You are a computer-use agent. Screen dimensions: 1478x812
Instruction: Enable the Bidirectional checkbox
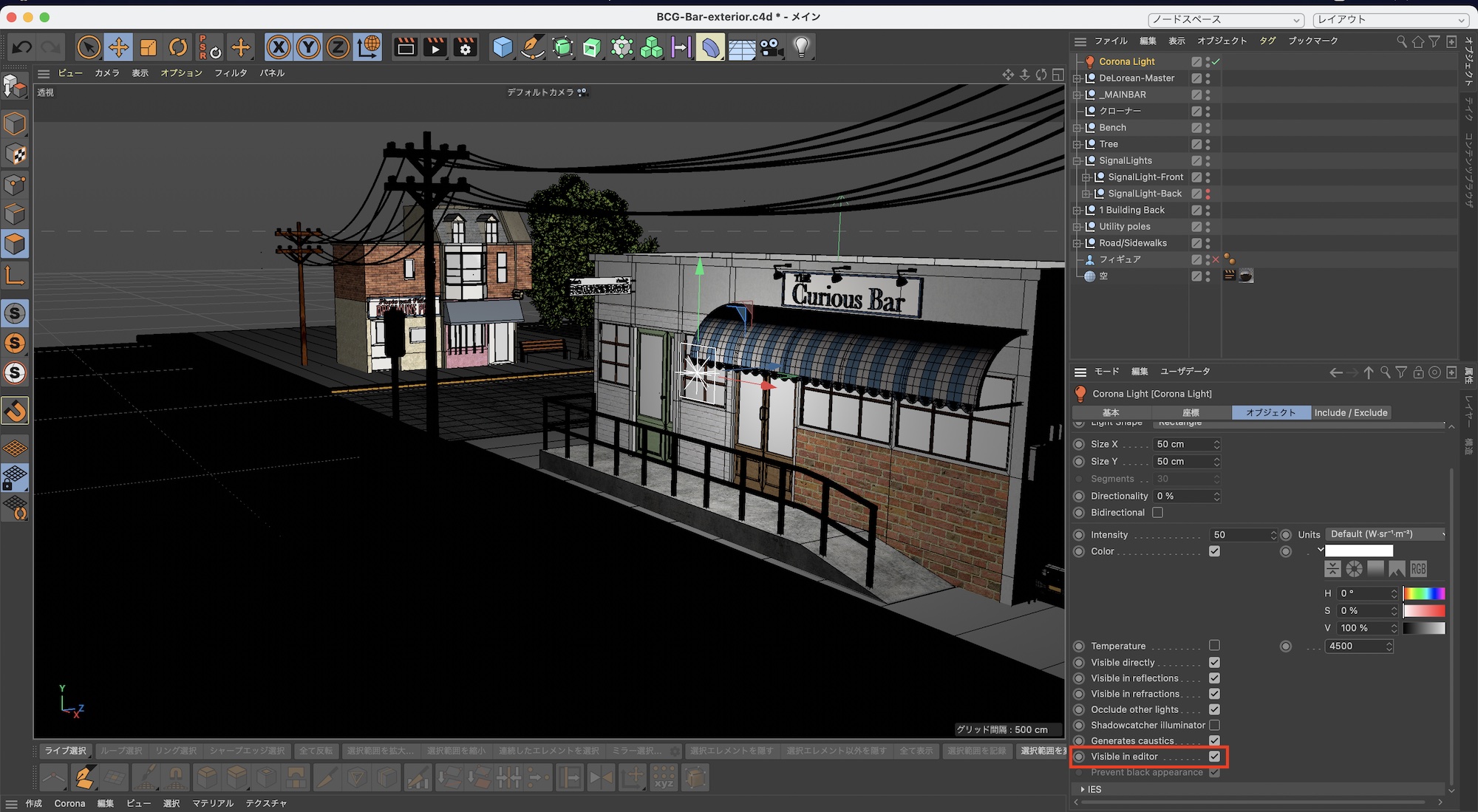coord(1157,513)
